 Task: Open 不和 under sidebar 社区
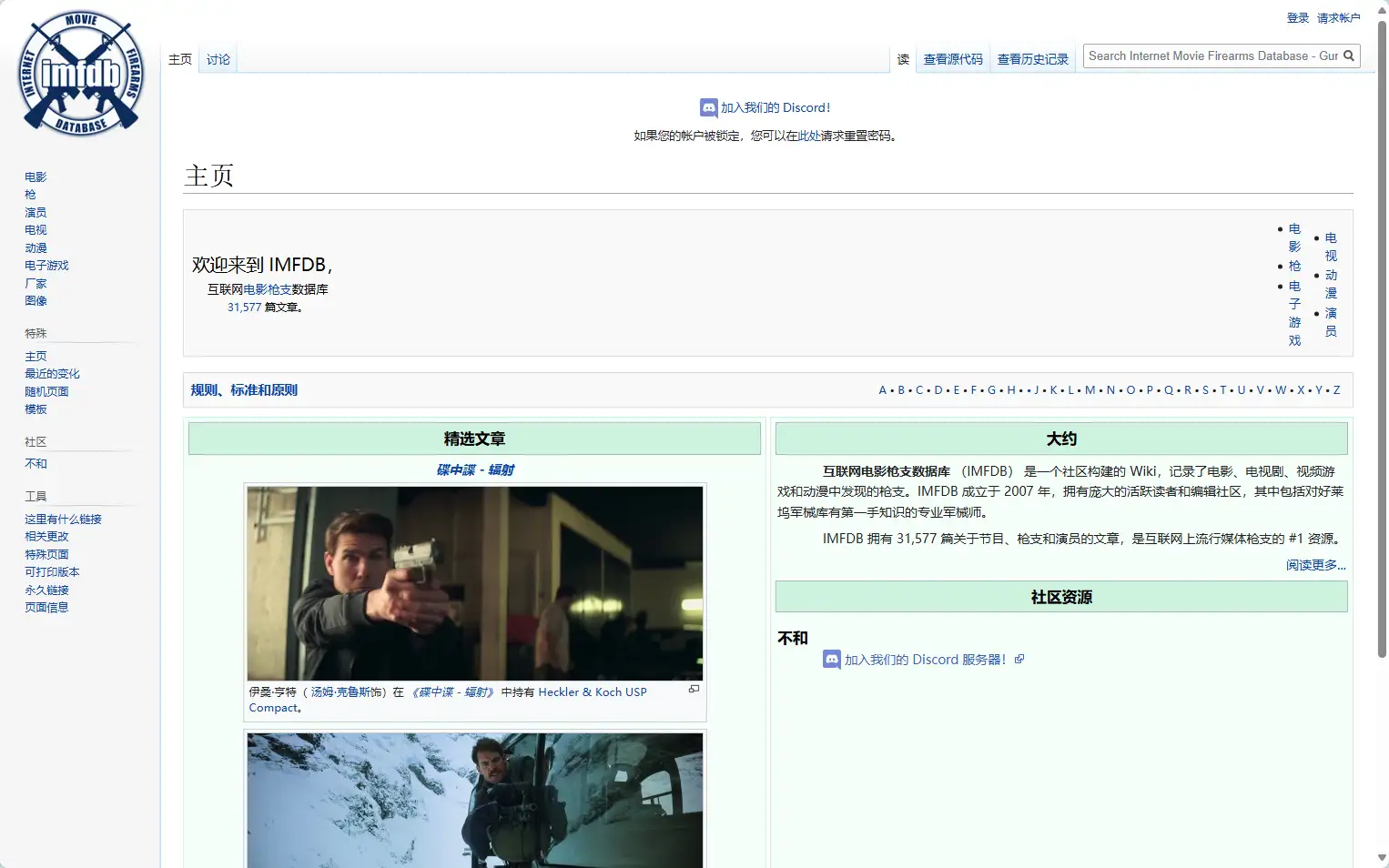pyautogui.click(x=35, y=464)
